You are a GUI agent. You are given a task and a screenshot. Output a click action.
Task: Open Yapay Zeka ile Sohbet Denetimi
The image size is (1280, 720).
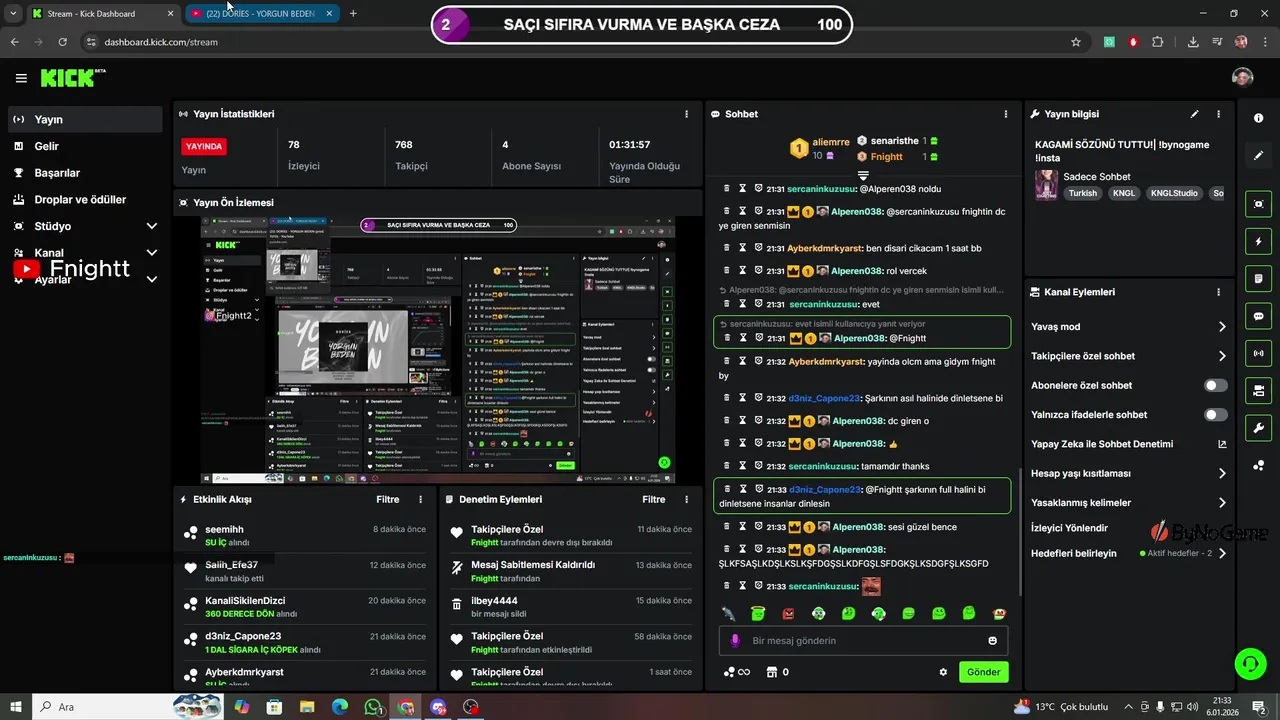tap(1128, 444)
